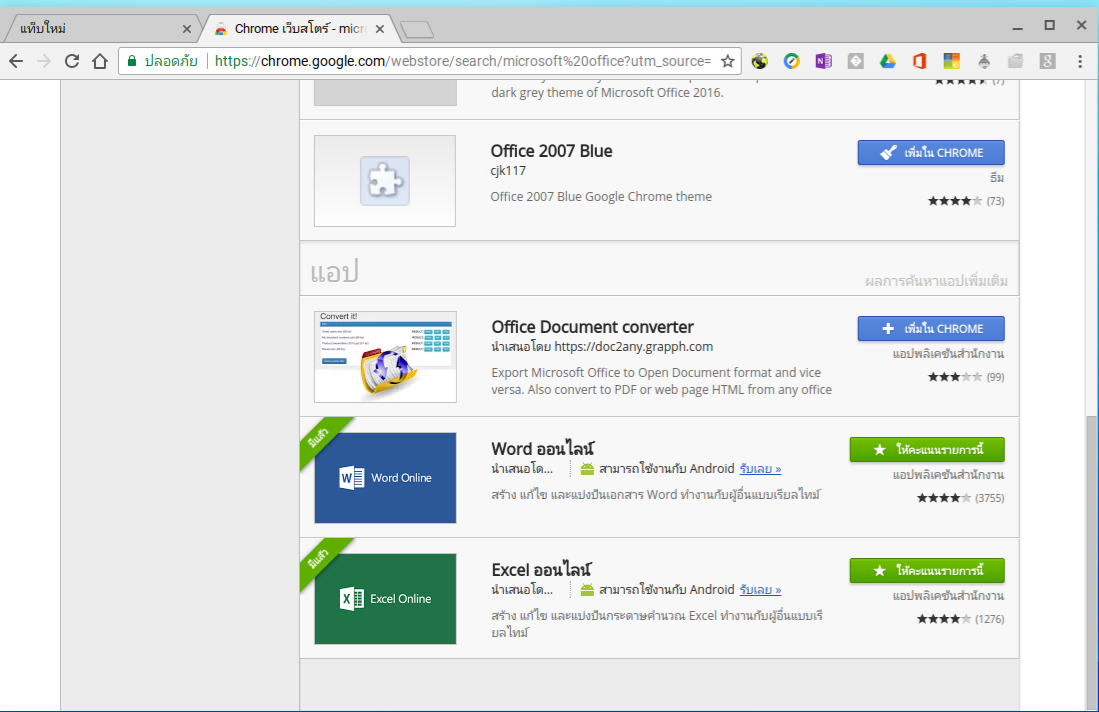Viewport: 1099px width, 712px height.
Task: Bookmark this page with the star icon
Action: click(x=728, y=61)
